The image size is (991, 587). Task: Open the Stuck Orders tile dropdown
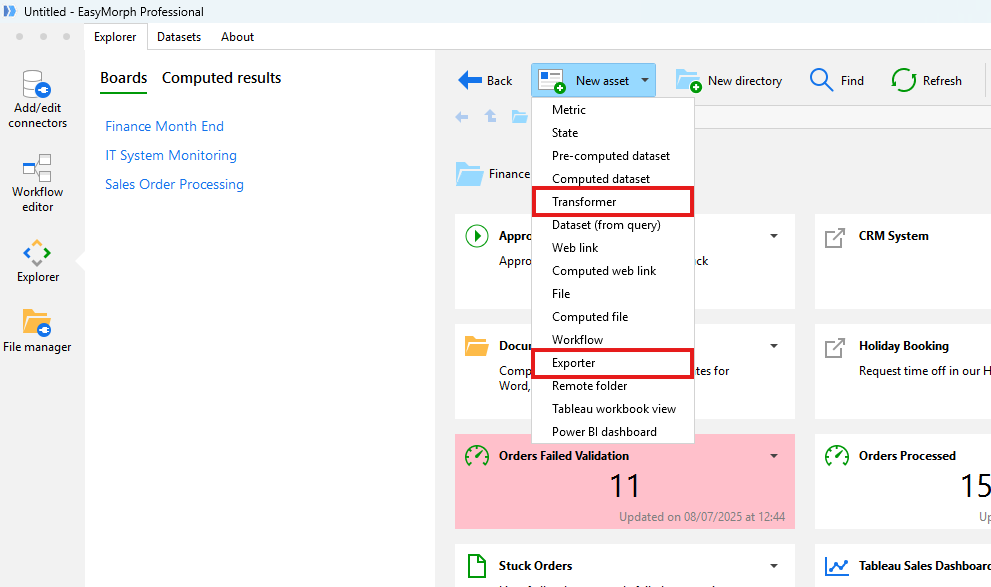pos(773,565)
